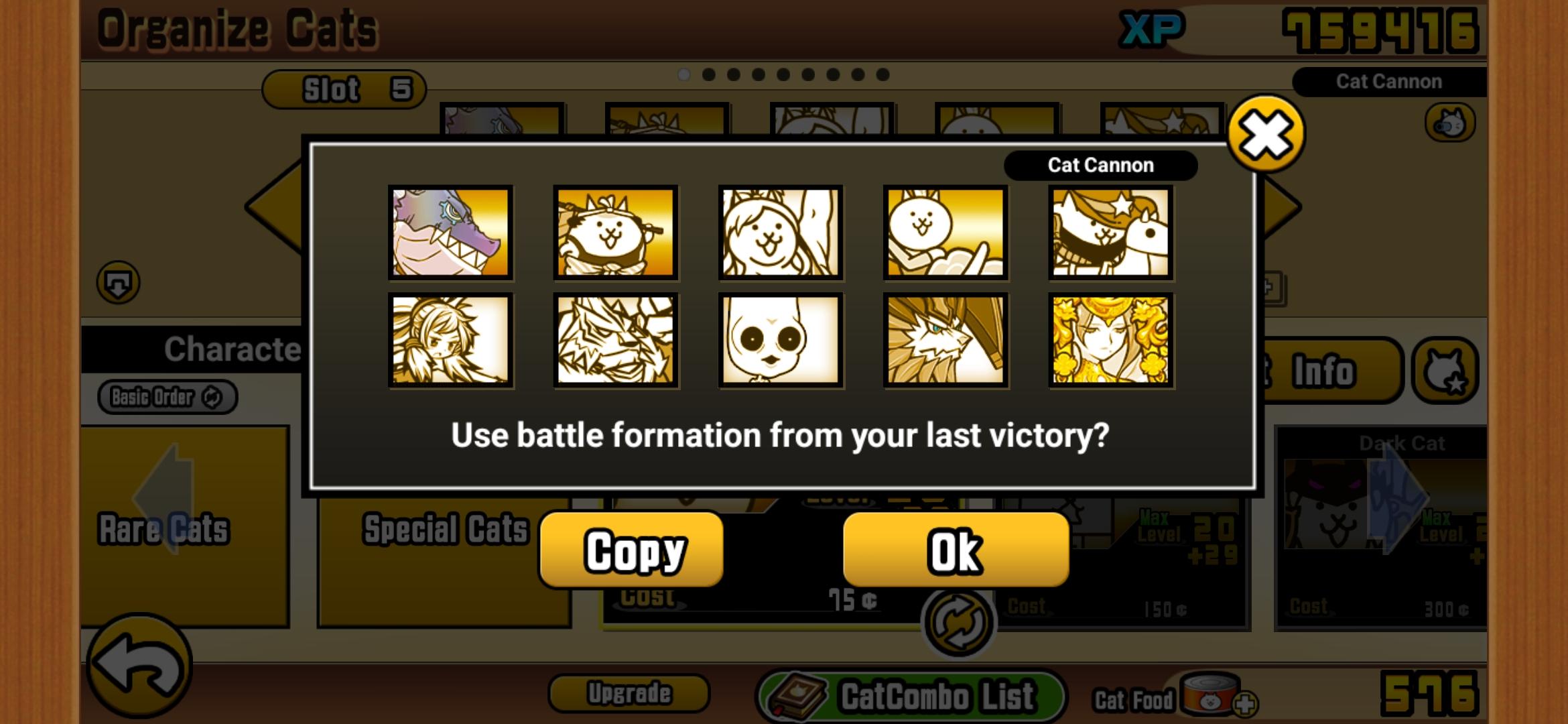Screen dimensions: 1568x724
Task: Collapse panel with down-arrow icon at left
Action: pyautogui.click(x=118, y=282)
